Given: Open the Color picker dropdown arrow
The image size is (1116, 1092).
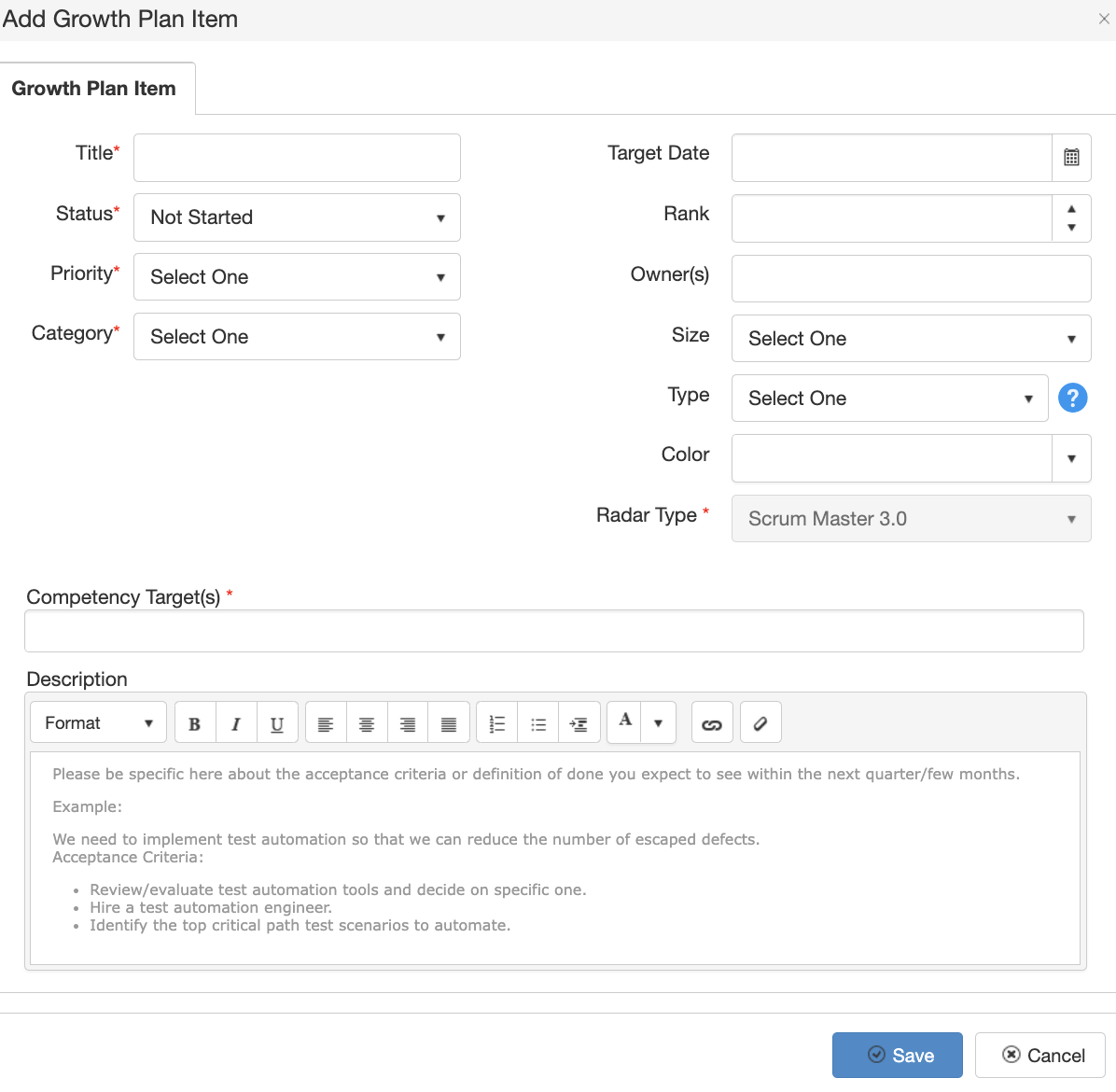Looking at the screenshot, I should point(1071,458).
